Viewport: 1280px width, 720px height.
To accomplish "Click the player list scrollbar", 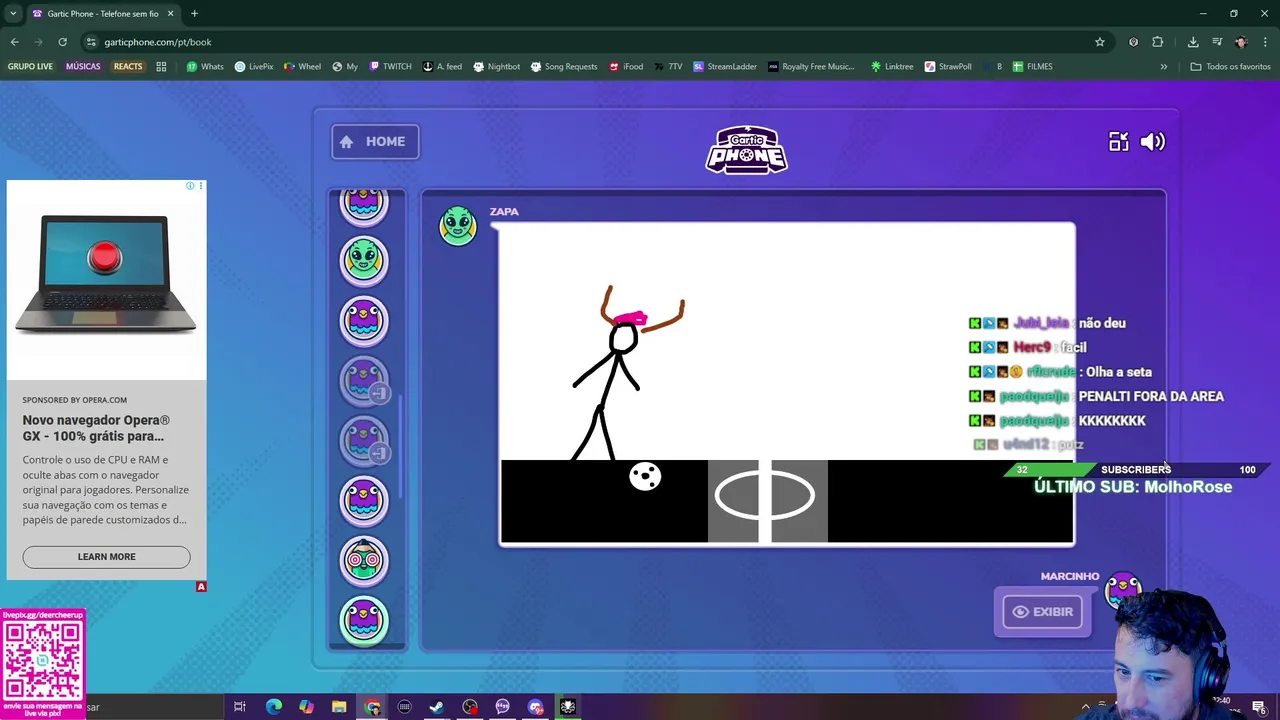I will coord(400,445).
